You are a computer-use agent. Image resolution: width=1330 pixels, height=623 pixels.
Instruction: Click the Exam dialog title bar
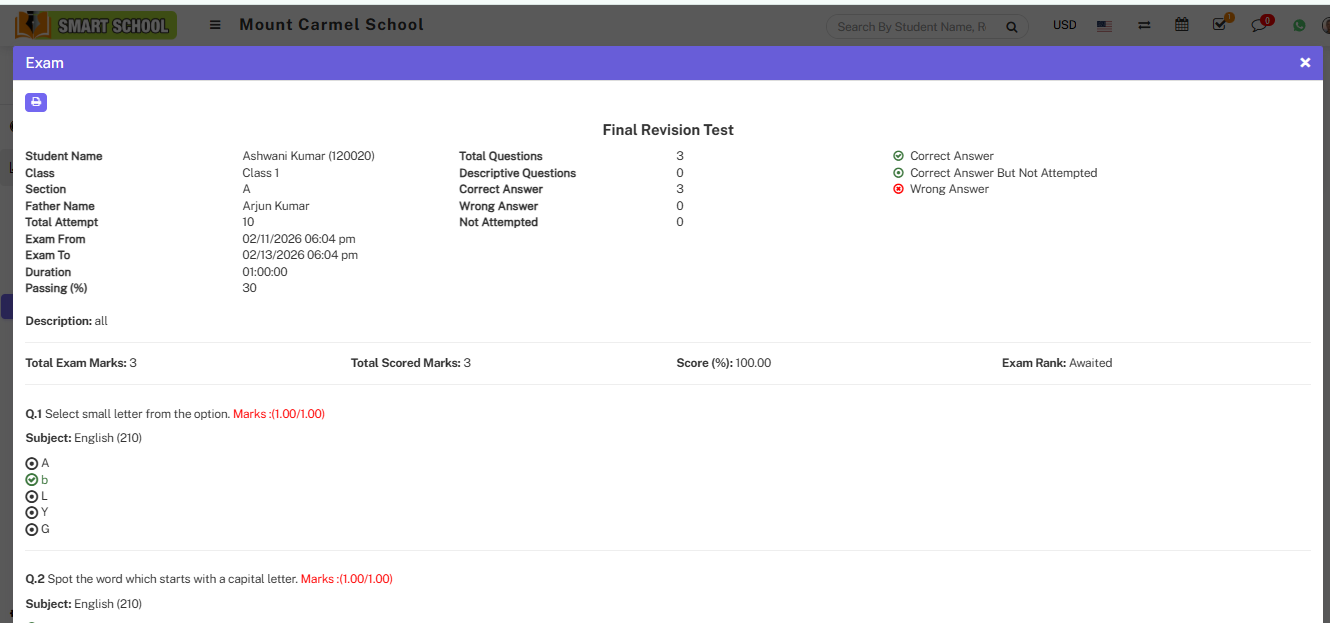(600, 63)
